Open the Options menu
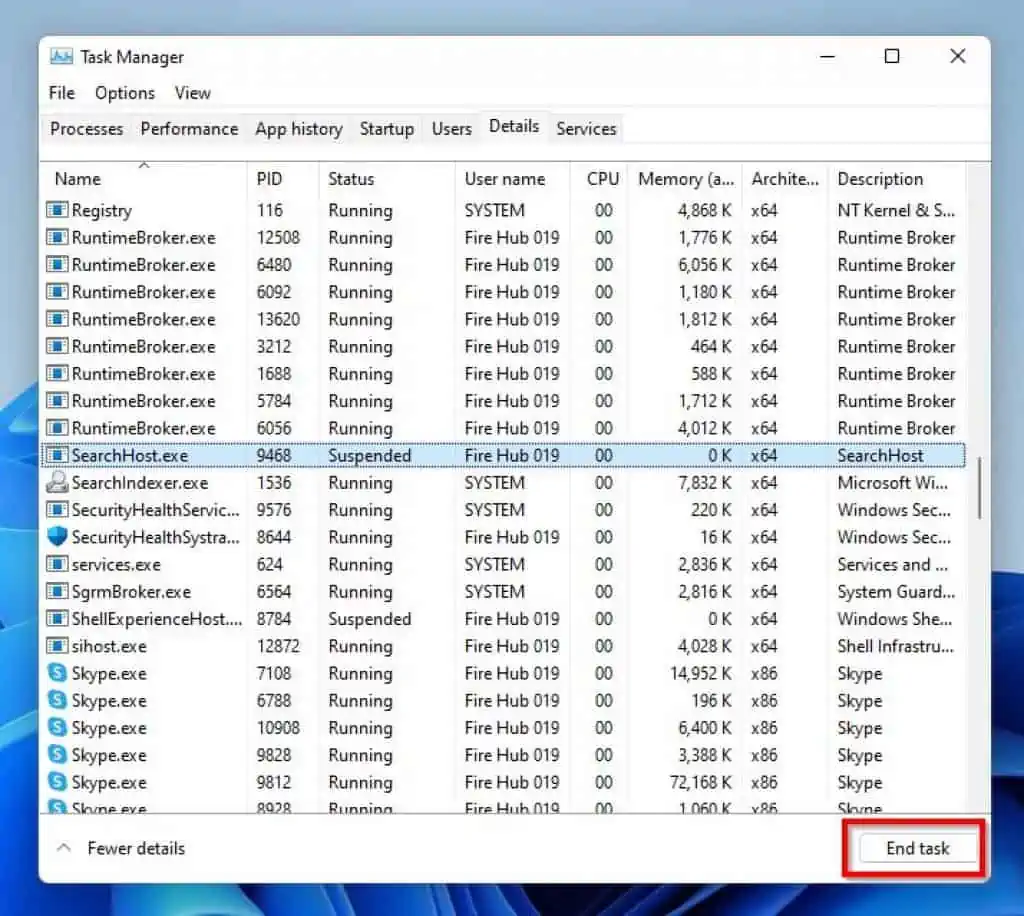This screenshot has height=916, width=1024. pyautogui.click(x=124, y=92)
